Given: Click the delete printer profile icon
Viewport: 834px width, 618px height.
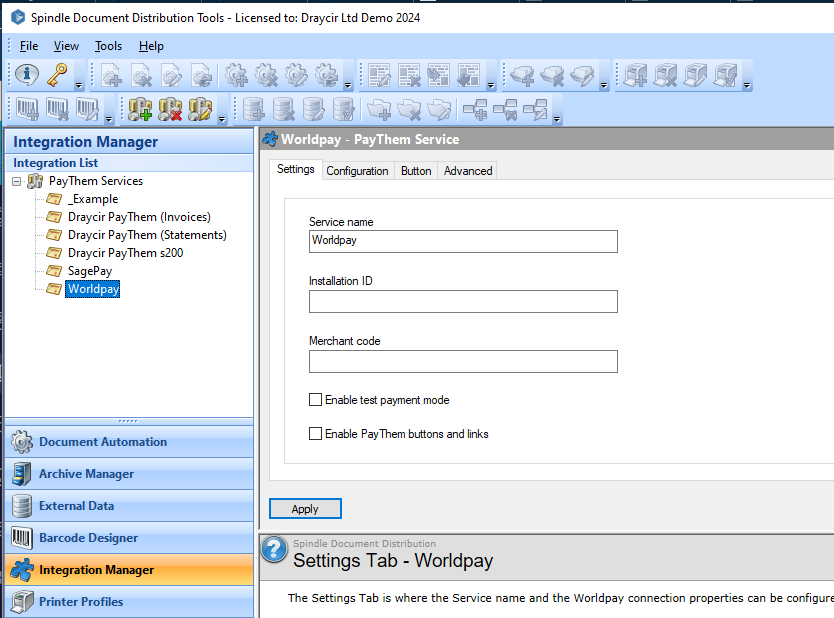Looking at the screenshot, I should tap(665, 76).
